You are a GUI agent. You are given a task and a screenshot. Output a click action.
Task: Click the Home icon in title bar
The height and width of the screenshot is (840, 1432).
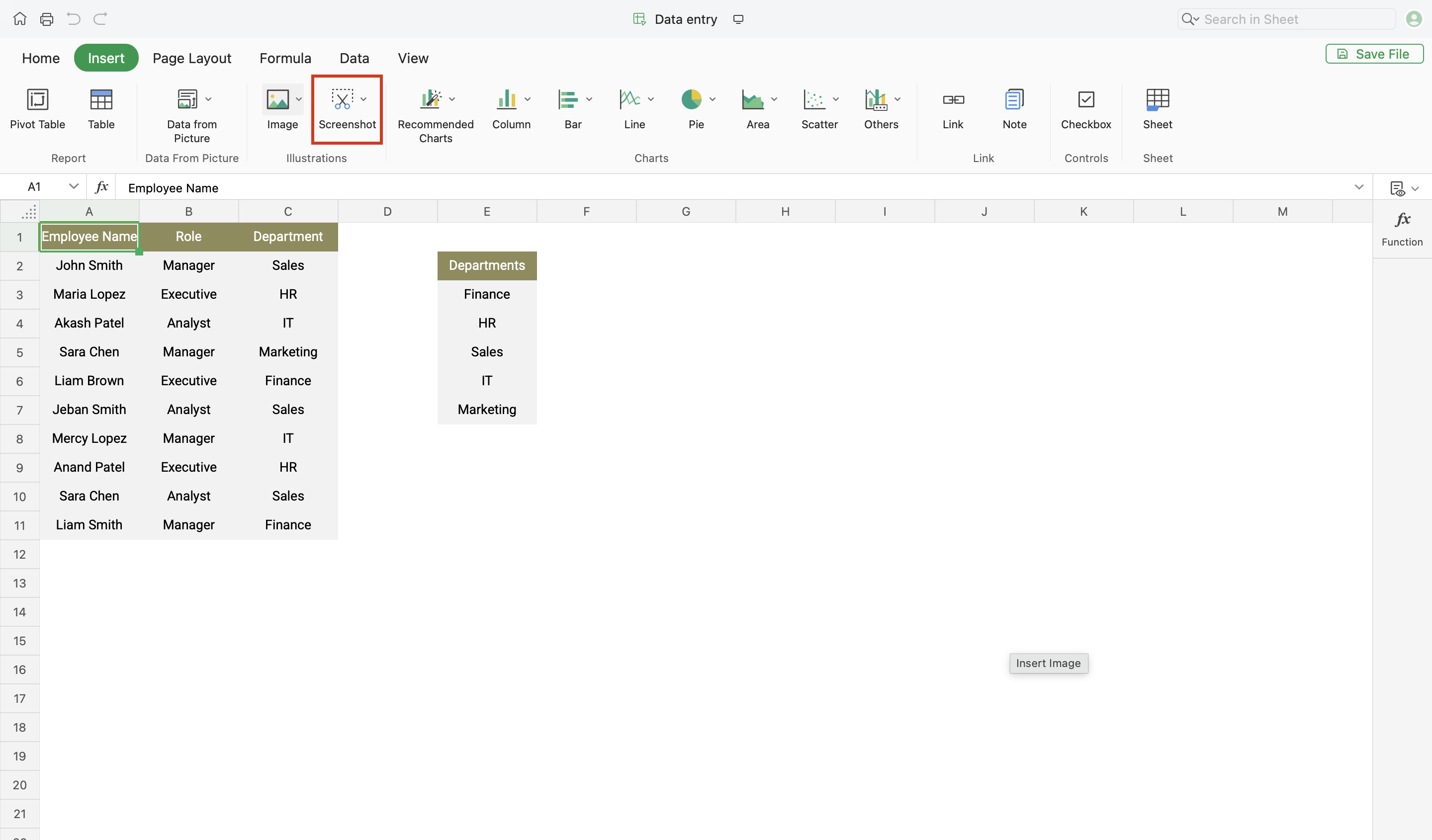click(x=20, y=19)
